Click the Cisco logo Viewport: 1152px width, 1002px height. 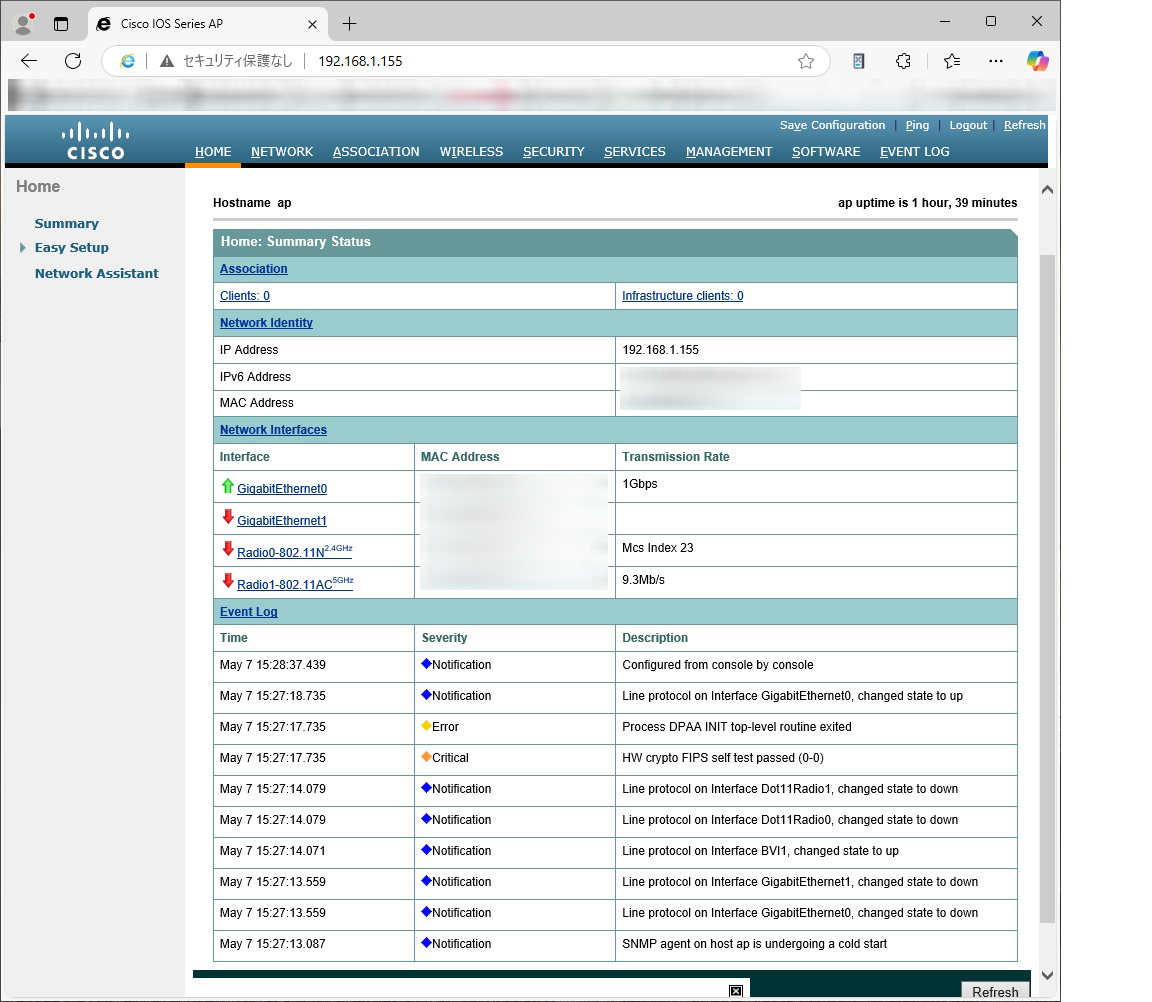pos(96,141)
